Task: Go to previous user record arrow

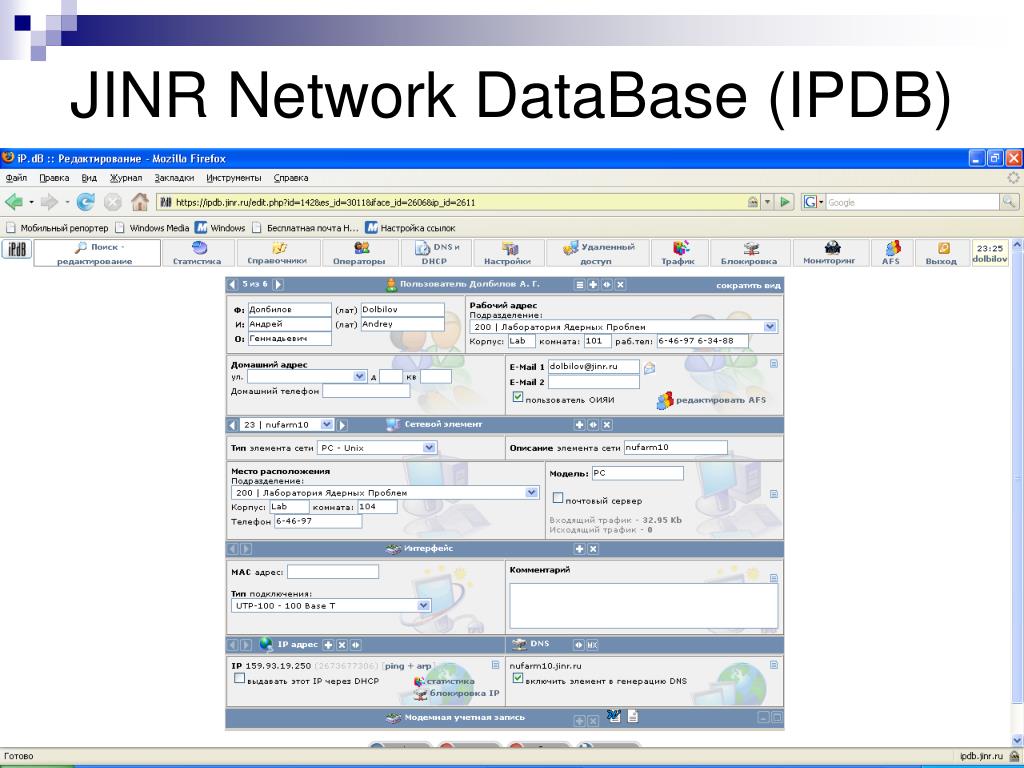Action: point(232,284)
